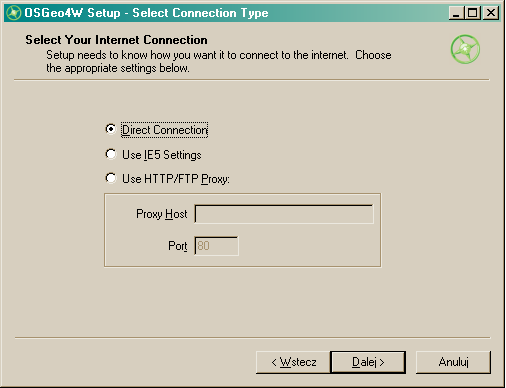Go back with the Wstecz button
Image resolution: width=506 pixels, height=388 pixels.
click(293, 362)
